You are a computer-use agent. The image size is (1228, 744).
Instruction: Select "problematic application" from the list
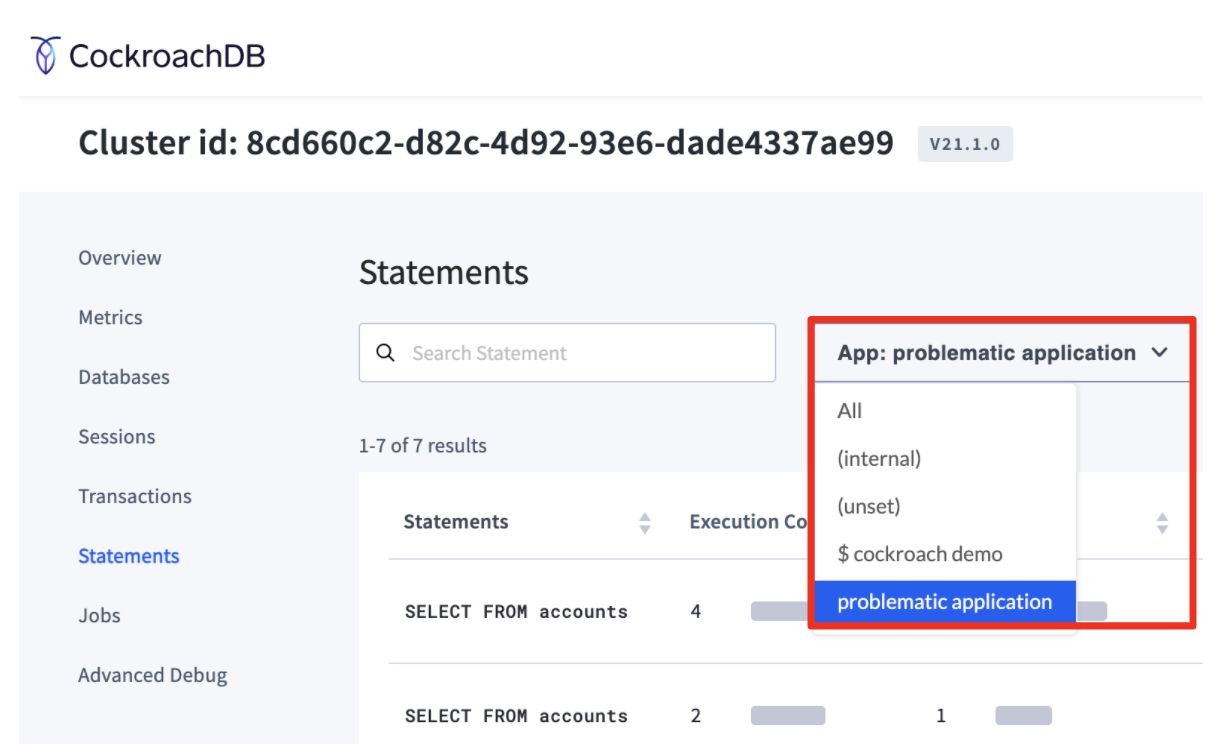945,601
